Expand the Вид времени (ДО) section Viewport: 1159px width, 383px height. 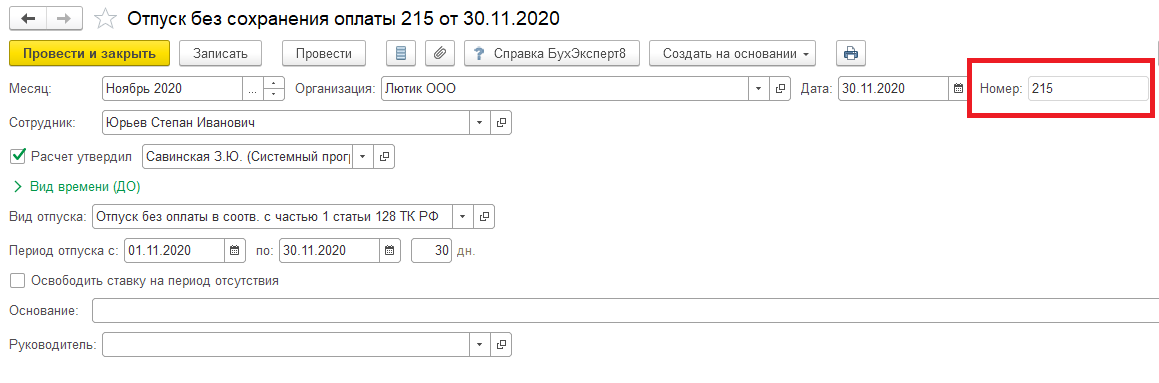[x=77, y=186]
